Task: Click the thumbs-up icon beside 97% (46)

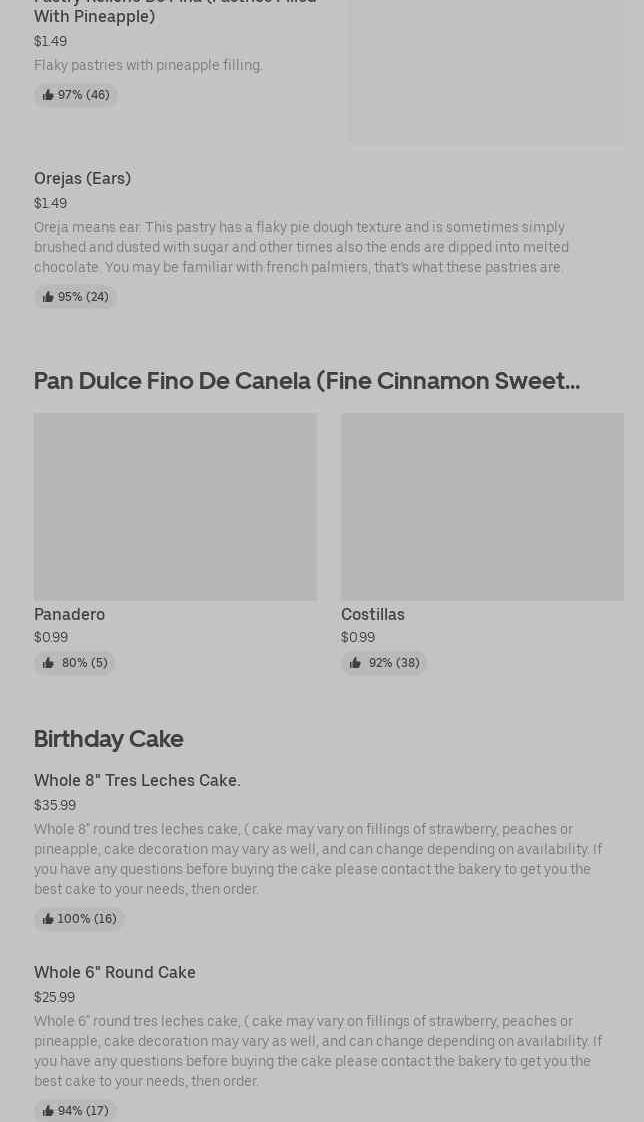Action: point(48,96)
